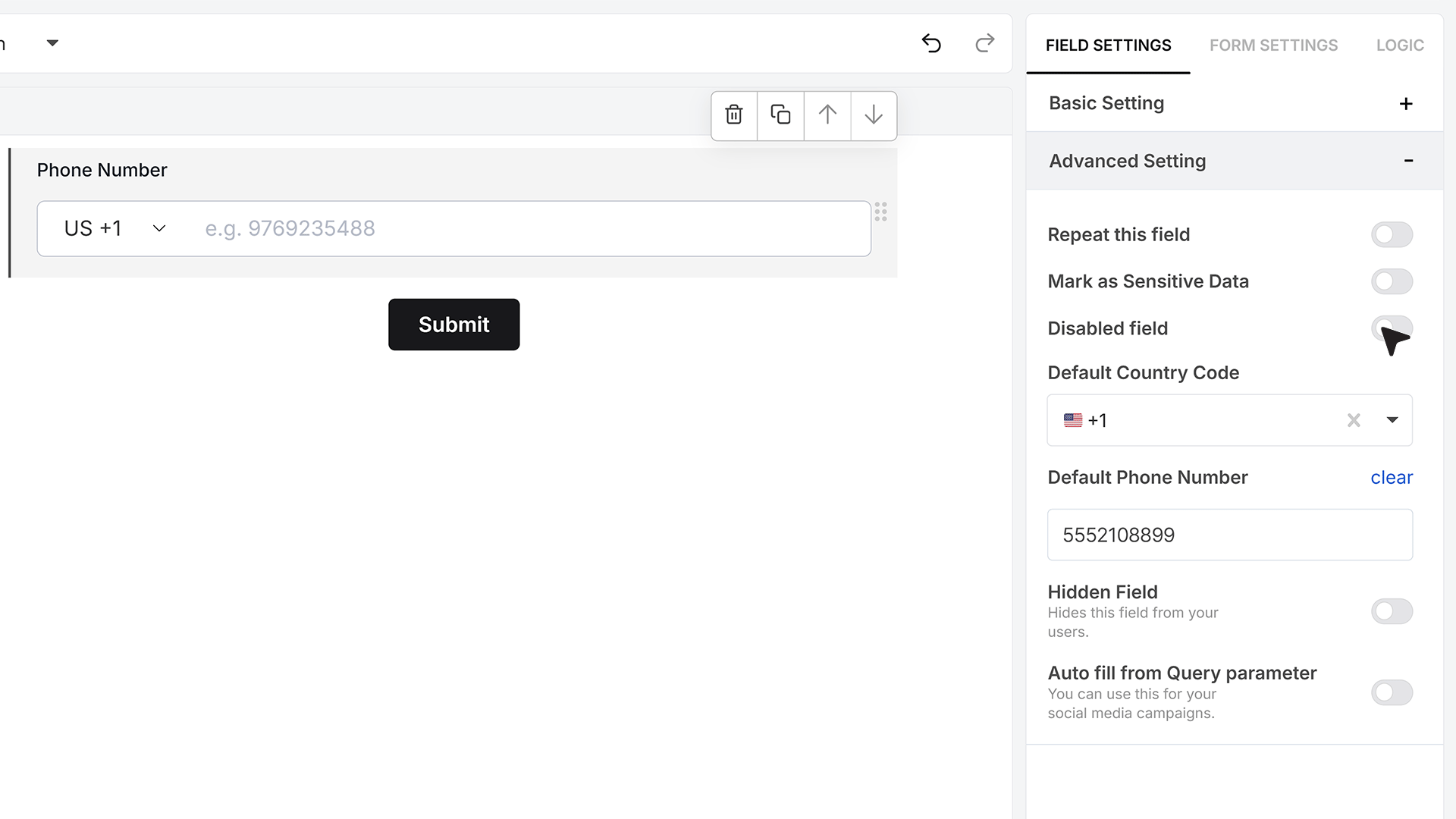Image resolution: width=1456 pixels, height=819 pixels.
Task: Switch to the FIELD SETTINGS tab
Action: 1108,45
